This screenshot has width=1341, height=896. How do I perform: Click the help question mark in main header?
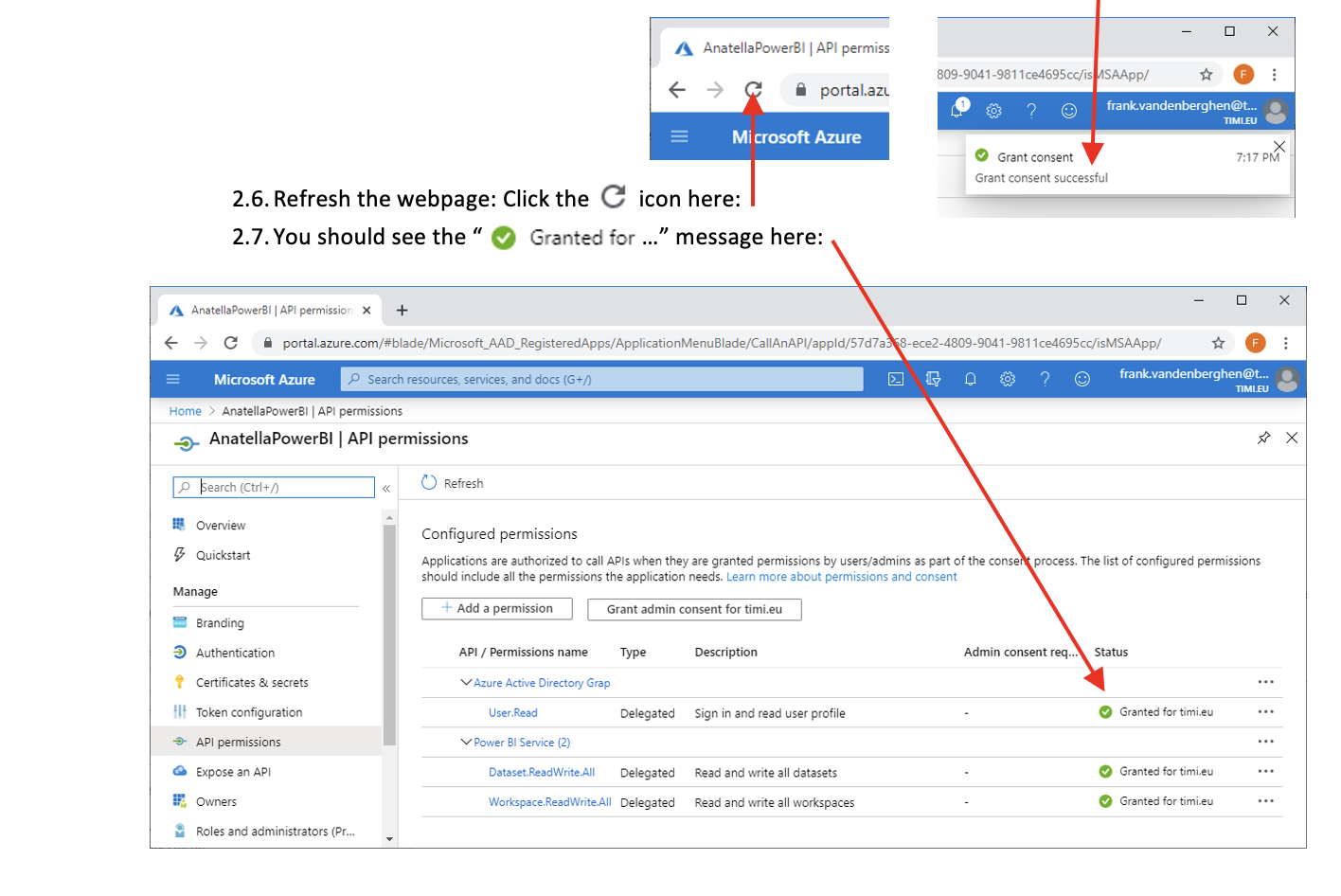tap(1045, 379)
